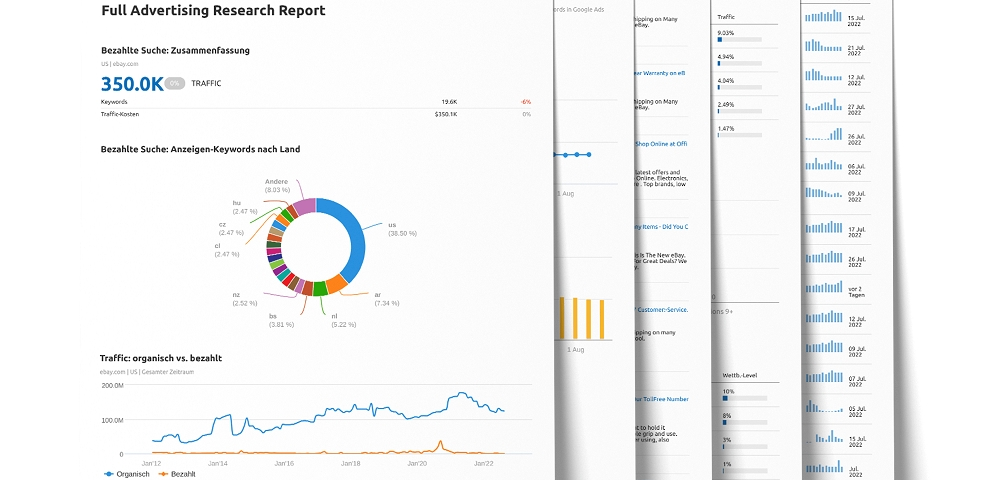Click the yellow bar chart above 1 Aug
Image resolution: width=1000 pixels, height=480 pixels.
tap(583, 318)
